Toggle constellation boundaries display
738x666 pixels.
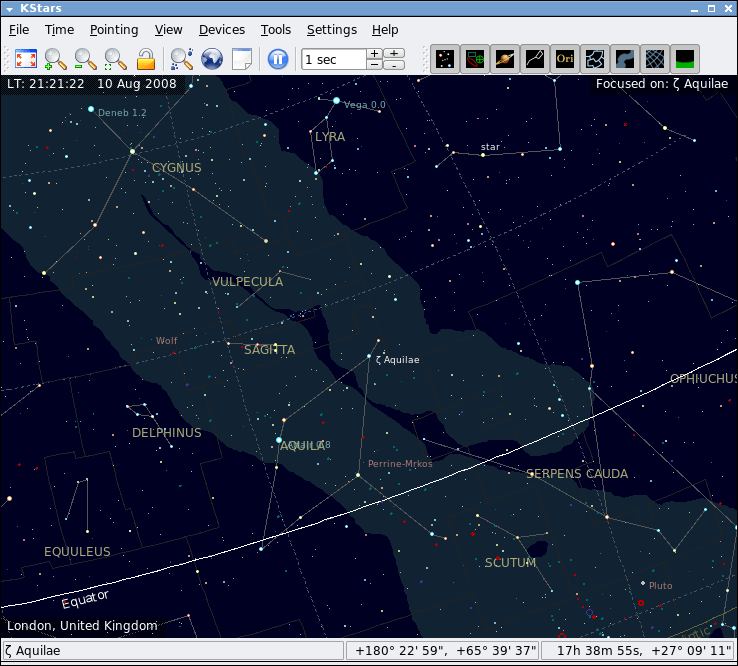[595, 59]
